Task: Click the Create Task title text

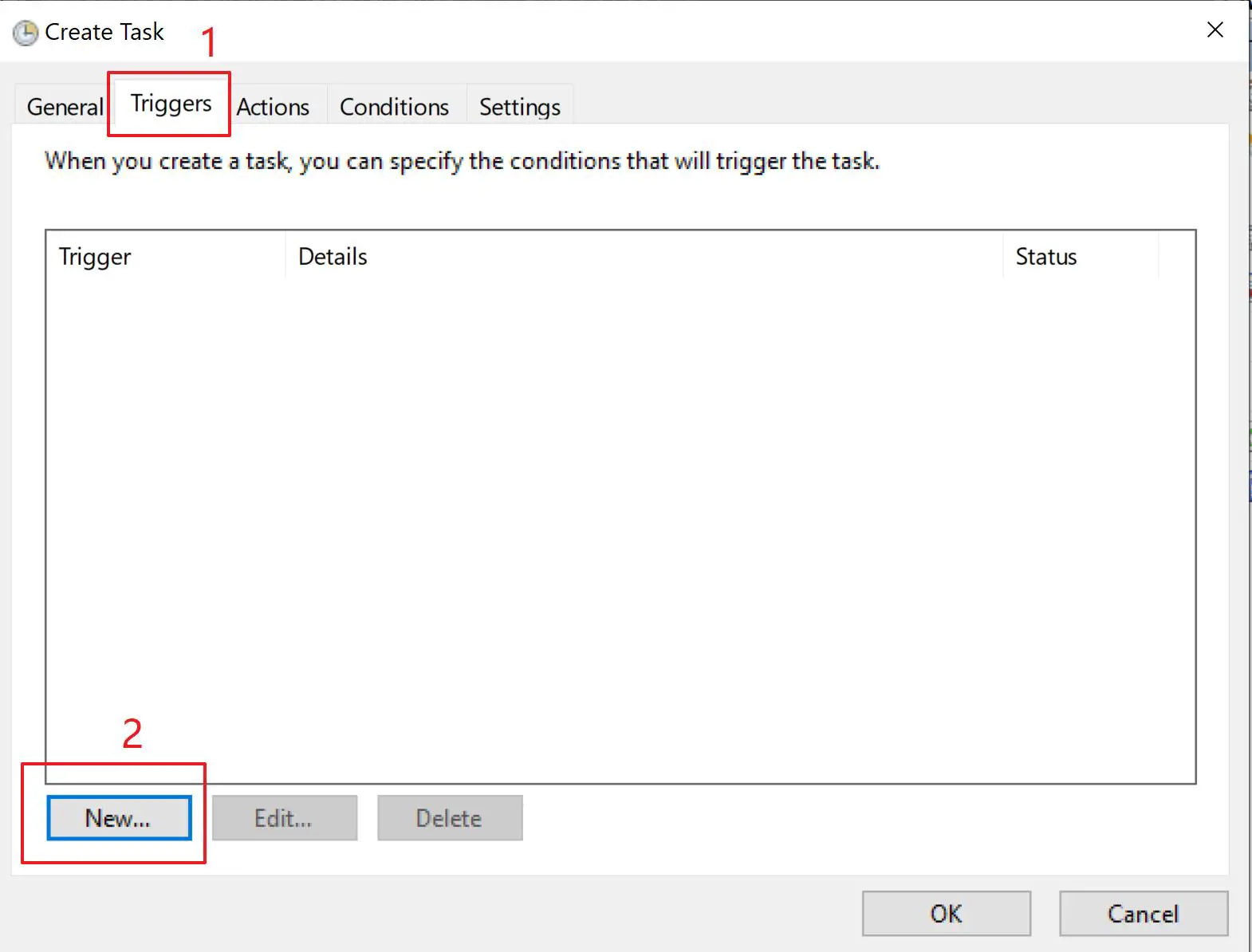Action: [x=104, y=32]
